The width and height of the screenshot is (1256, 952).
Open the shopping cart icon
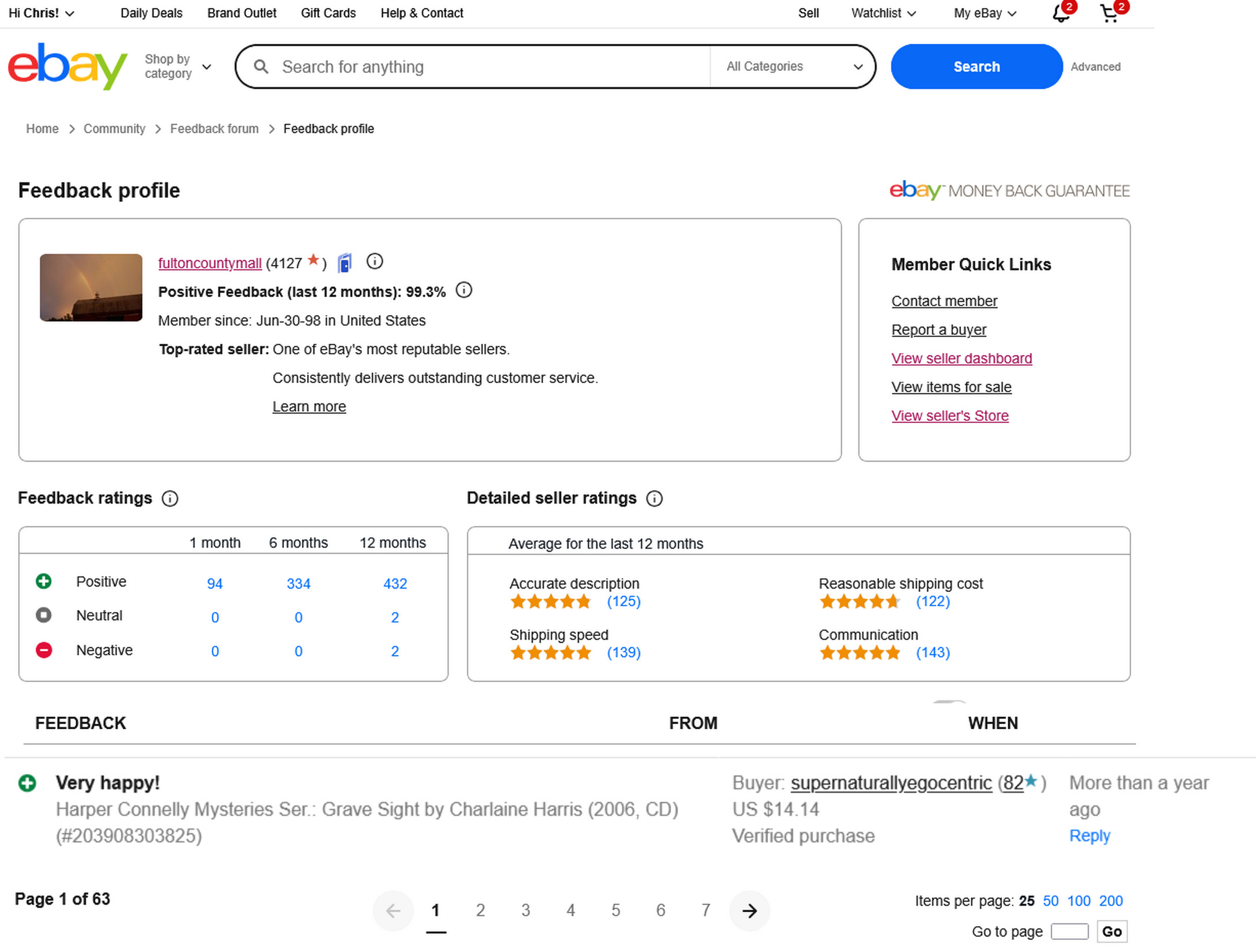pyautogui.click(x=1109, y=13)
